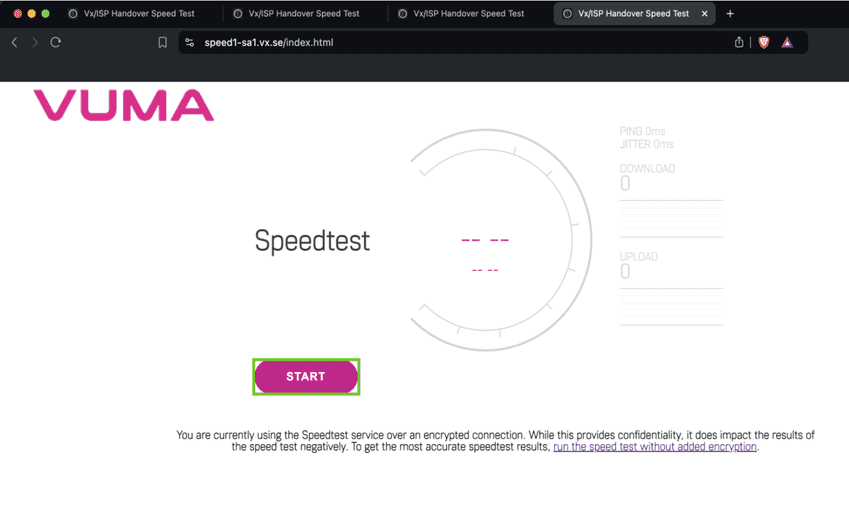849x510 pixels.
Task: Switch to the first Handover Speed Test tab
Action: click(x=138, y=14)
